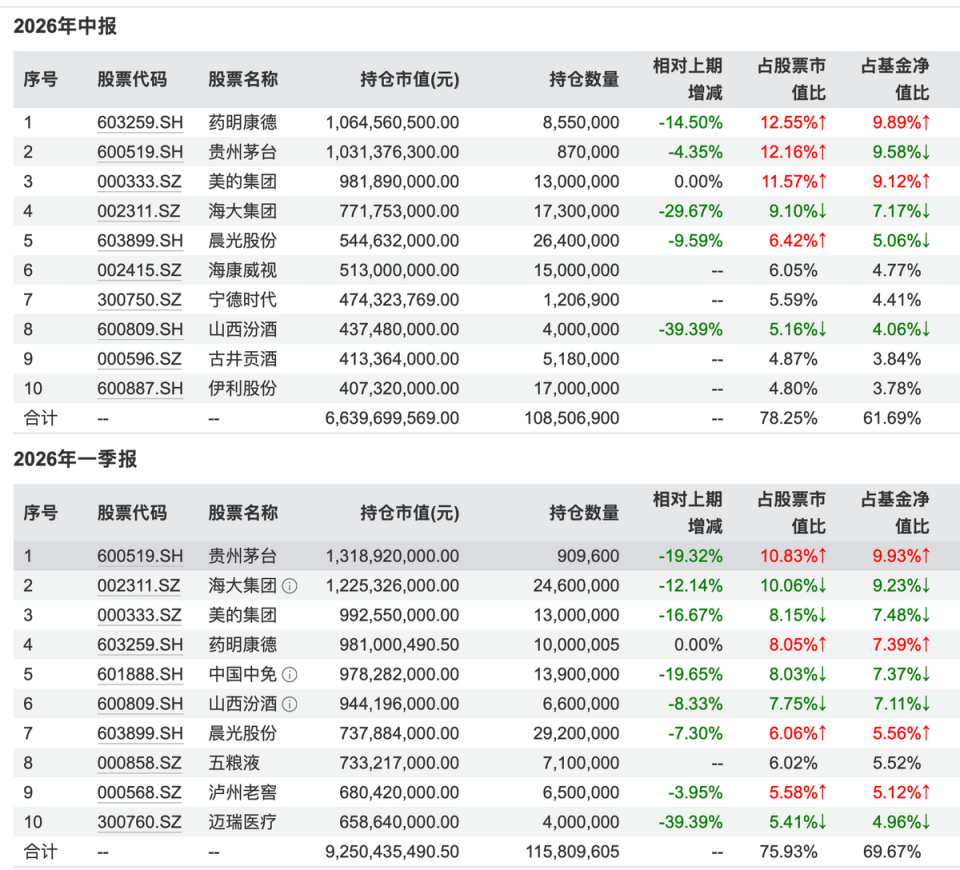The image size is (960, 870).
Task: Select 泸州老窖 stock name
Action: pos(242,793)
